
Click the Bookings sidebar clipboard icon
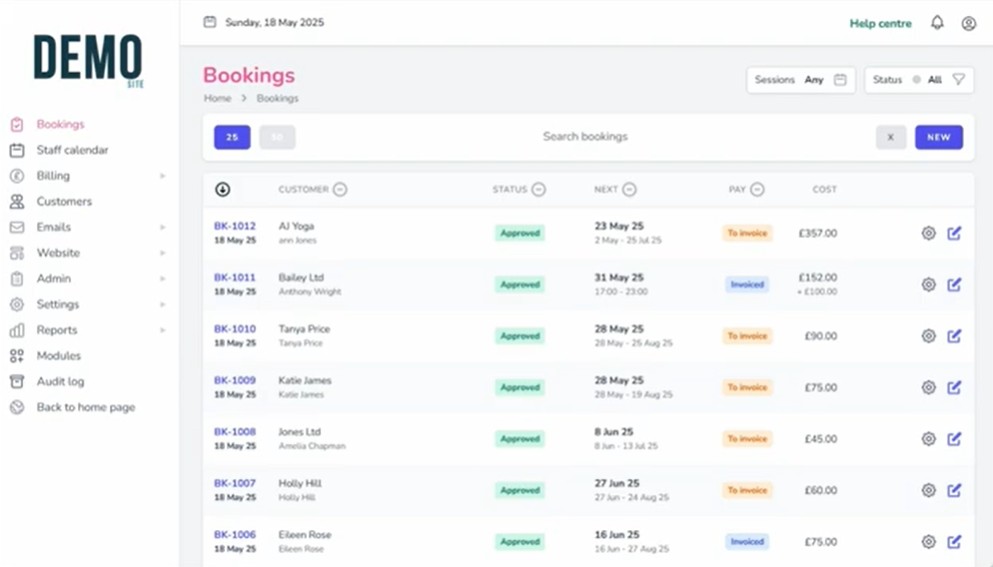click(17, 124)
